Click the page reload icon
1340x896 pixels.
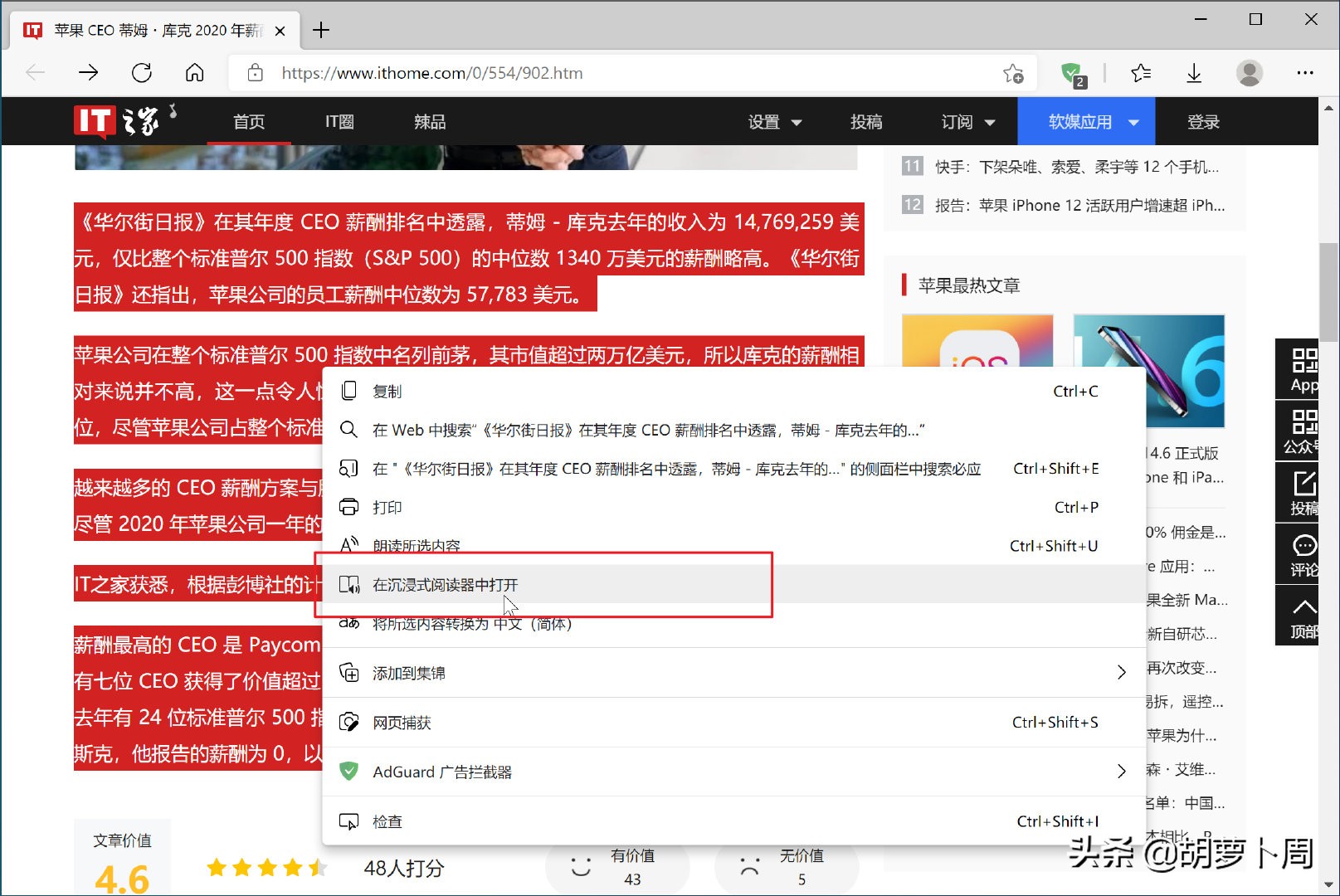click(x=142, y=73)
